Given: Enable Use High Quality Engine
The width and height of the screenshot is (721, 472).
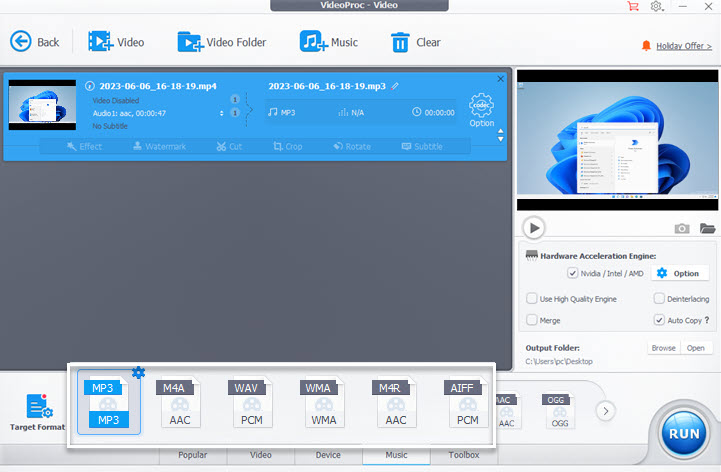Looking at the screenshot, I should click(x=532, y=299).
